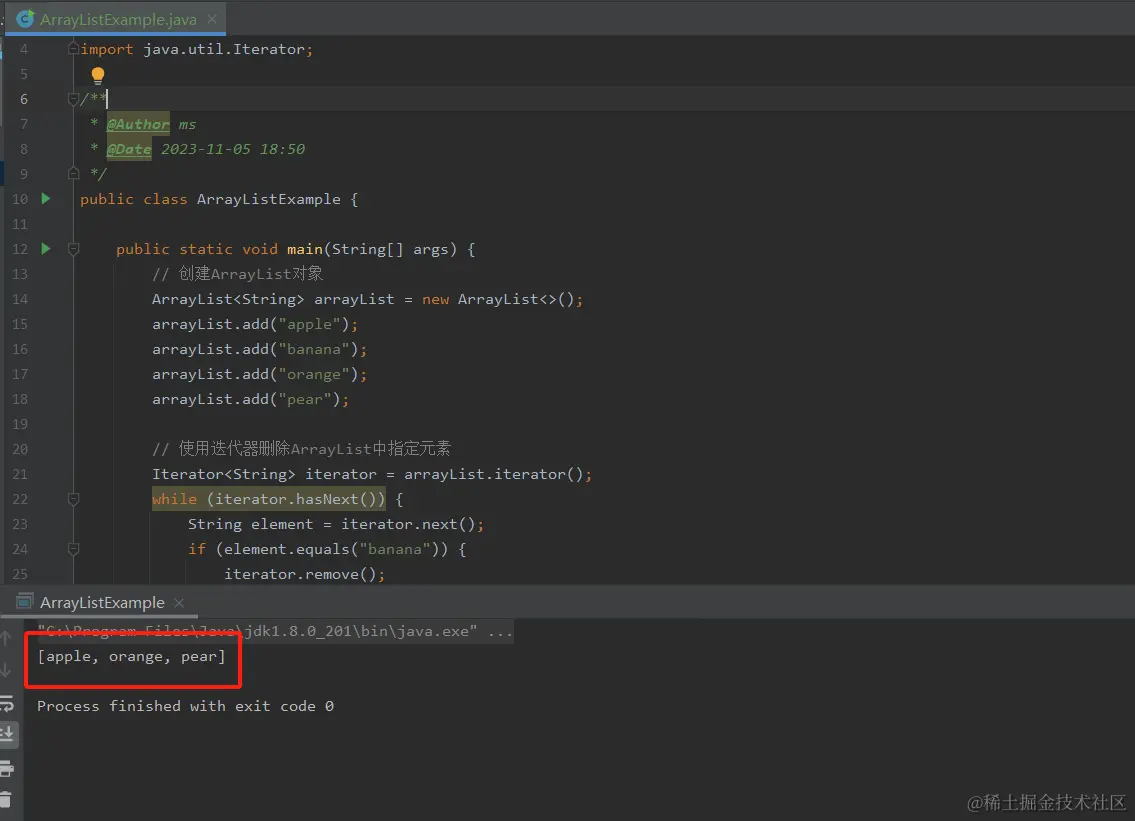1135x821 pixels.
Task: Click the "pear" string on line 18
Action: (305, 399)
